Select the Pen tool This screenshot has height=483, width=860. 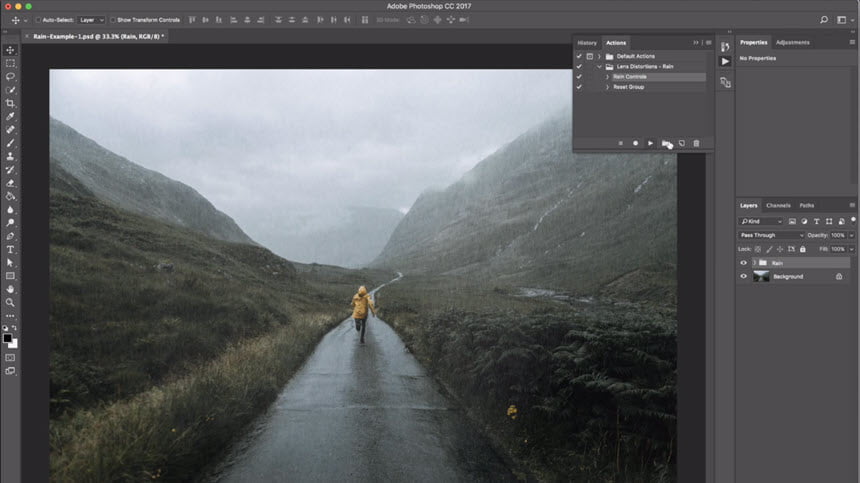click(10, 236)
